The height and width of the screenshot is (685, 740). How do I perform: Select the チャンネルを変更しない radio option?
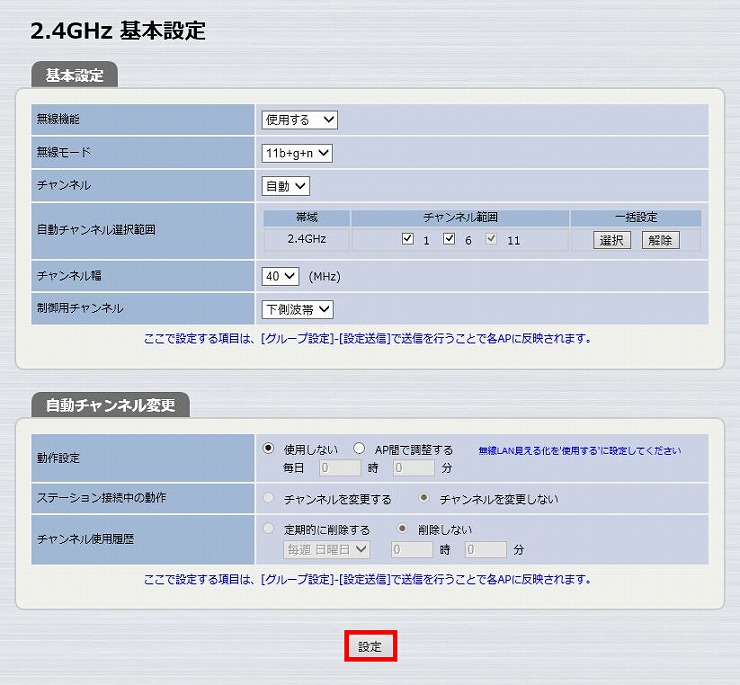coord(424,498)
